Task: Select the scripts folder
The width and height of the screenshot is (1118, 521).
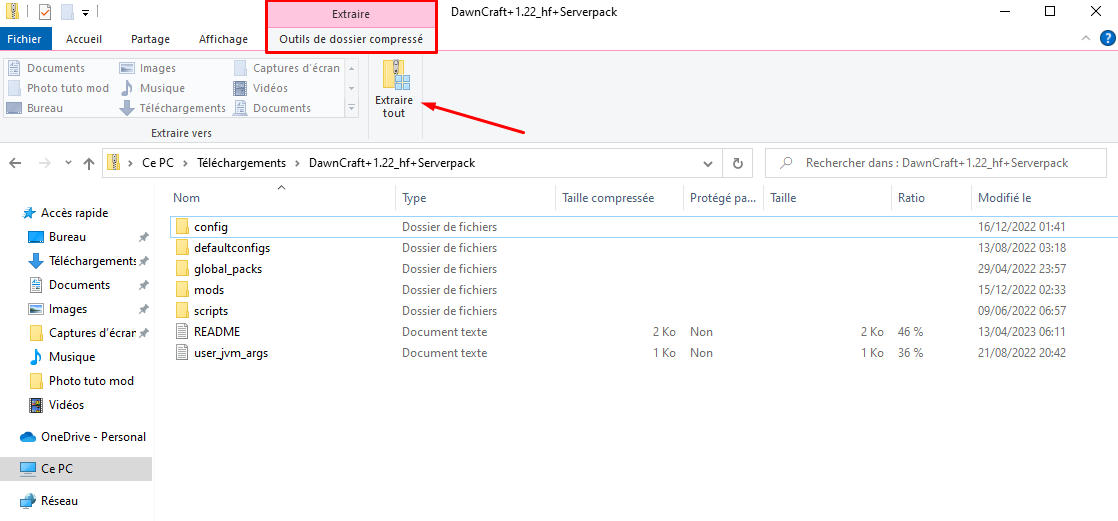Action: coord(202,311)
